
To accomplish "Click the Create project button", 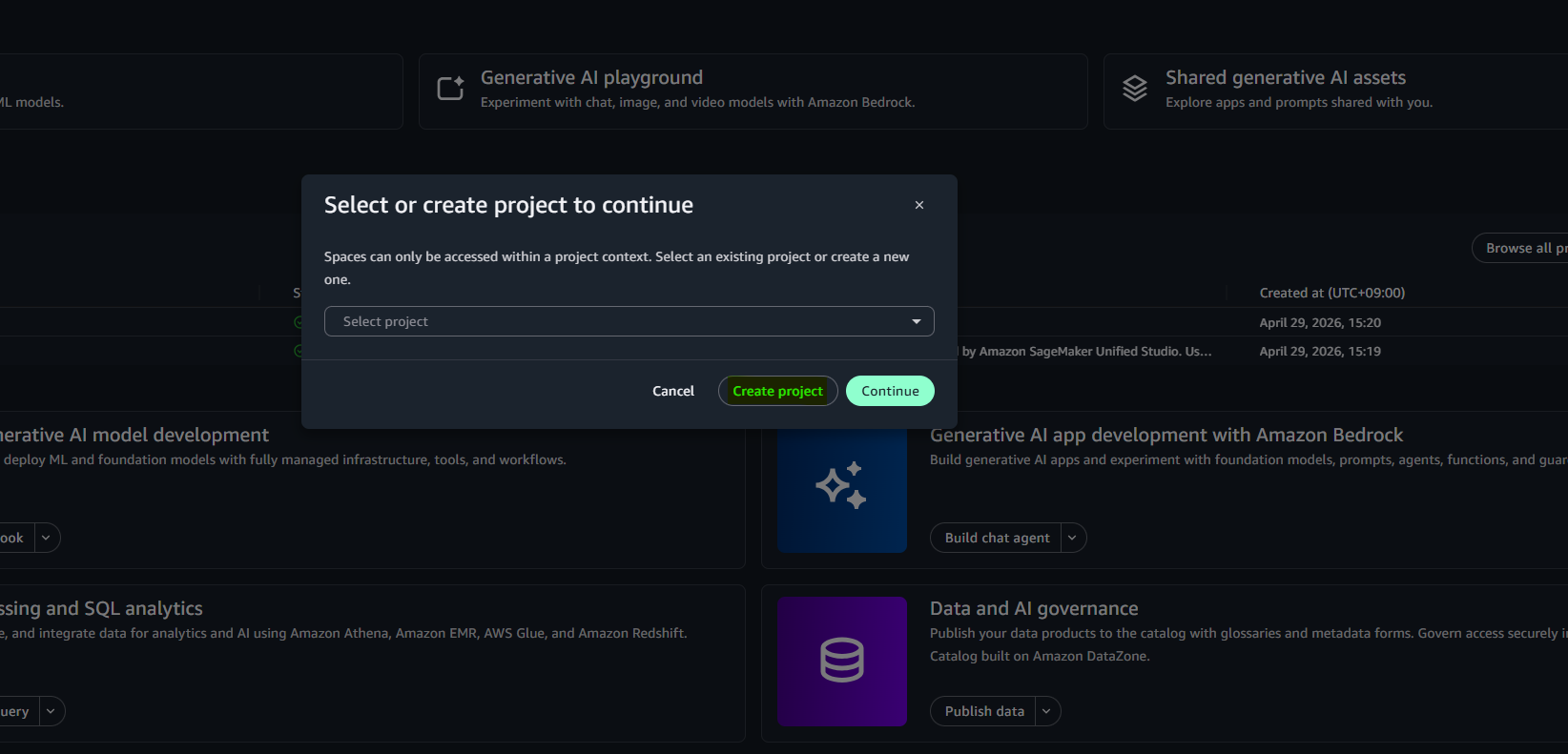I will coord(778,391).
